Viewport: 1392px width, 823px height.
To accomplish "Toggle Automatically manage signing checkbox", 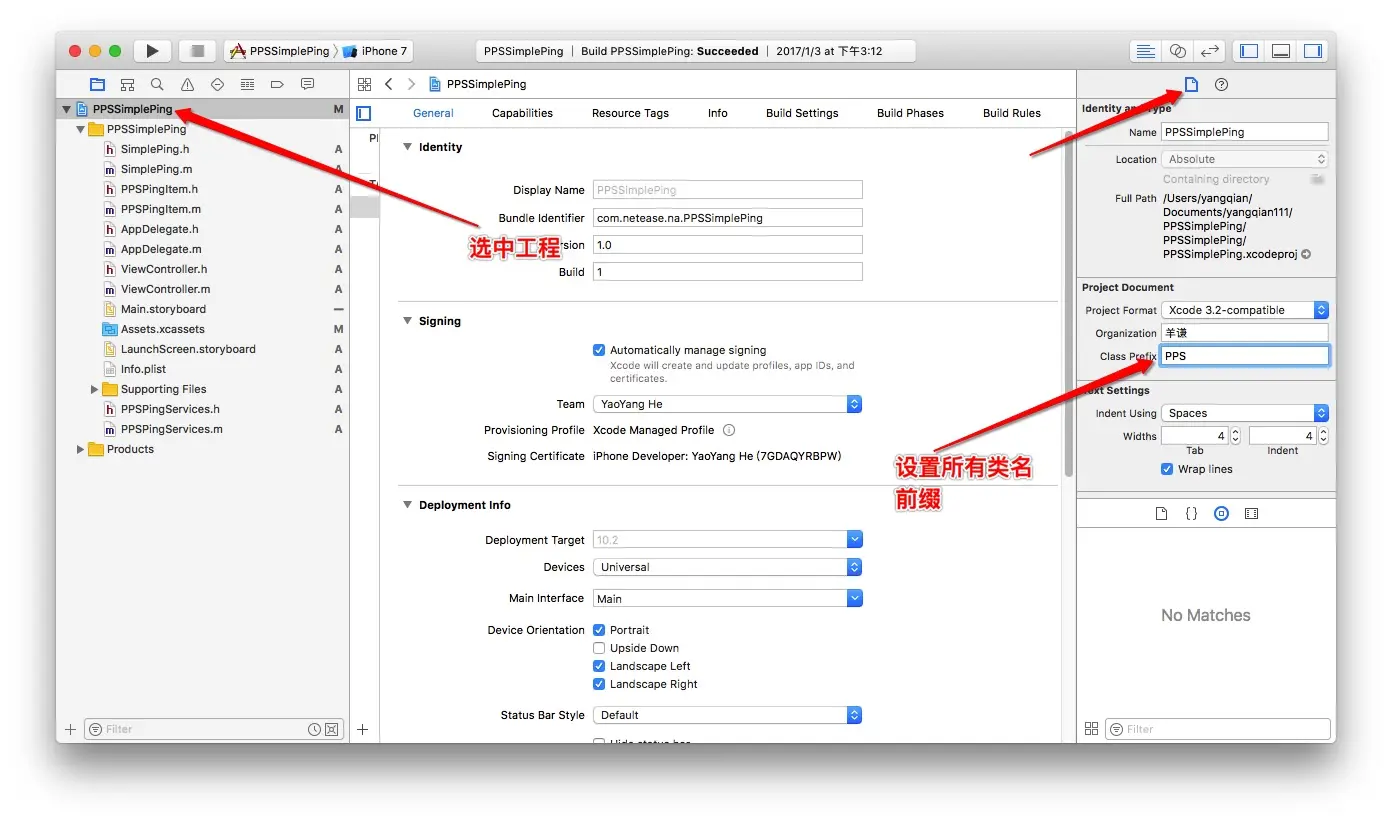I will (x=599, y=350).
